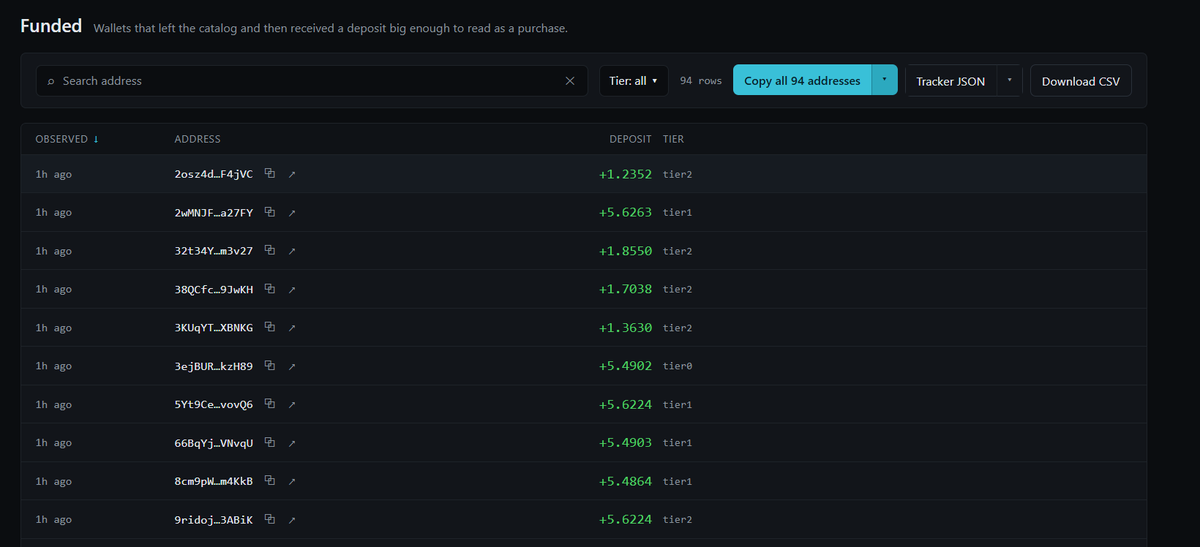The width and height of the screenshot is (1200, 547).
Task: Click the Download CSV button
Action: click(1081, 81)
